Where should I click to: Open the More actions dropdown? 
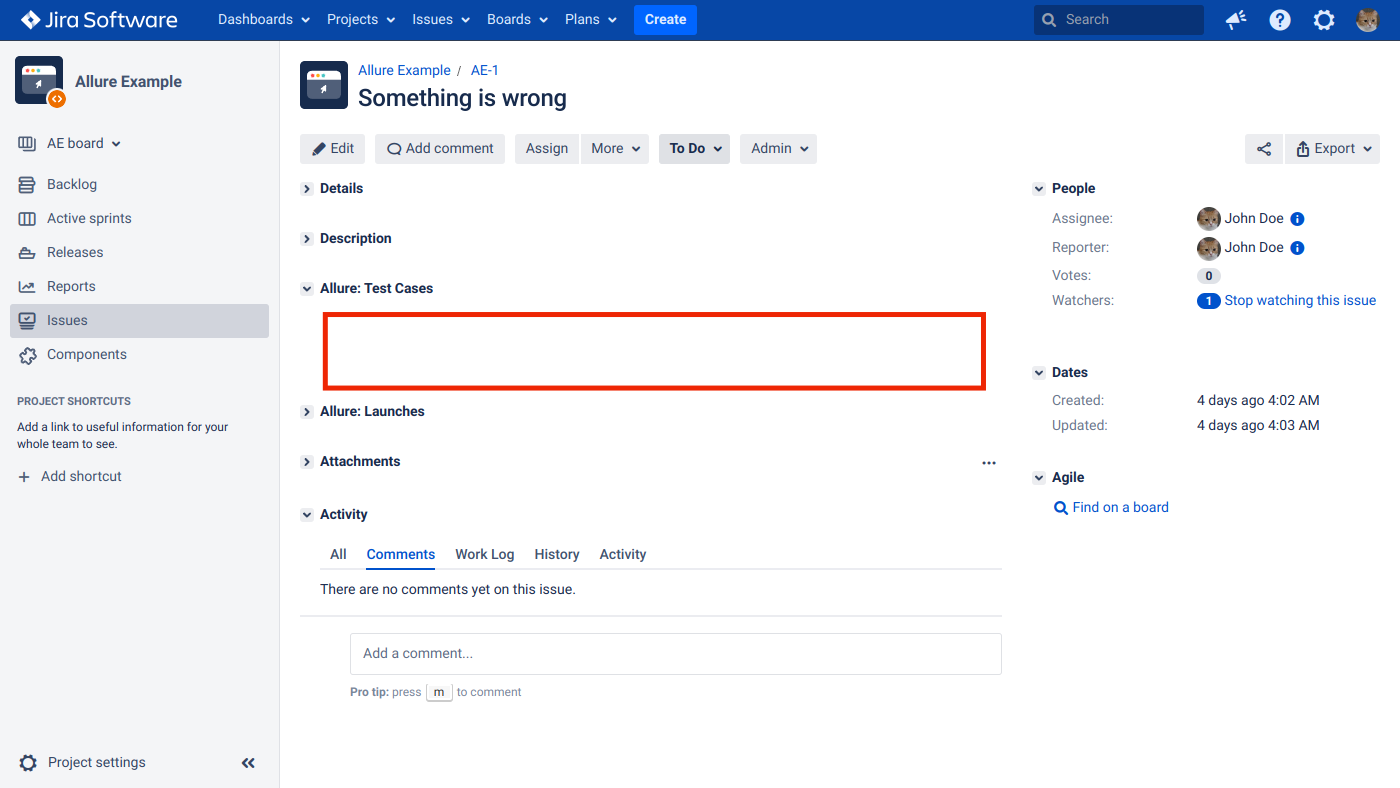(615, 149)
